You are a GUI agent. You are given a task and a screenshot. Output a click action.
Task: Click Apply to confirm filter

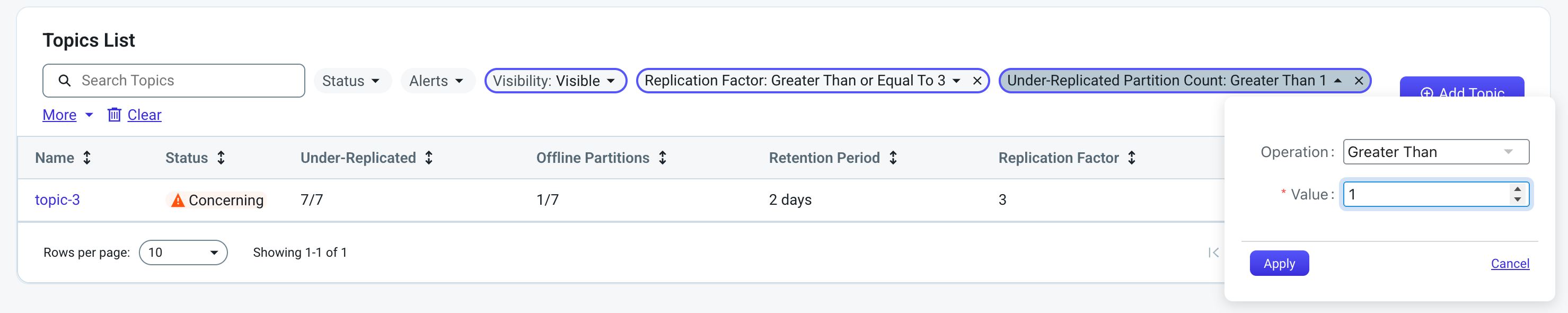click(x=1279, y=264)
